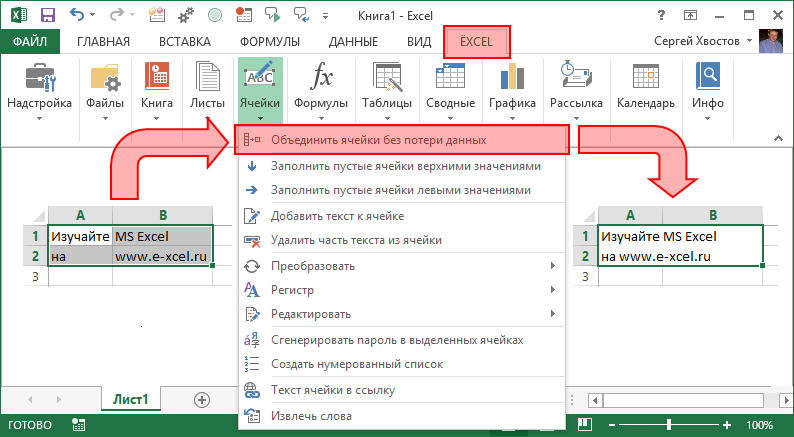Open the ФАЙЛ tab
Screen dimensions: 794x437
30,42
